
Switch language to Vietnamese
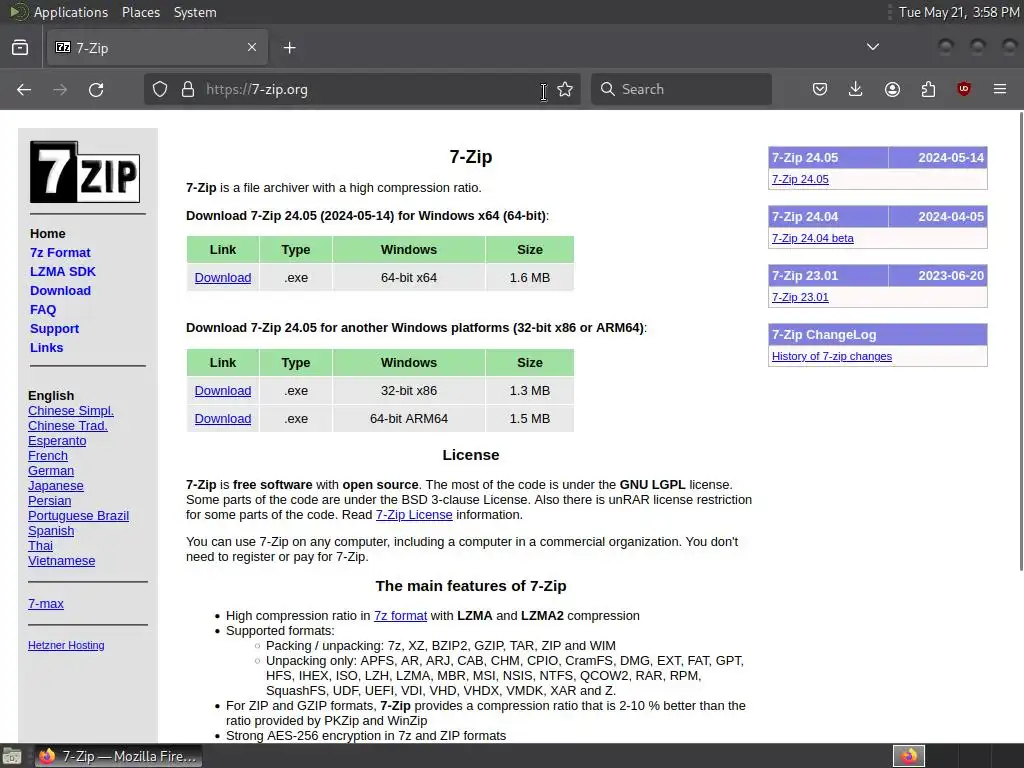(x=61, y=561)
